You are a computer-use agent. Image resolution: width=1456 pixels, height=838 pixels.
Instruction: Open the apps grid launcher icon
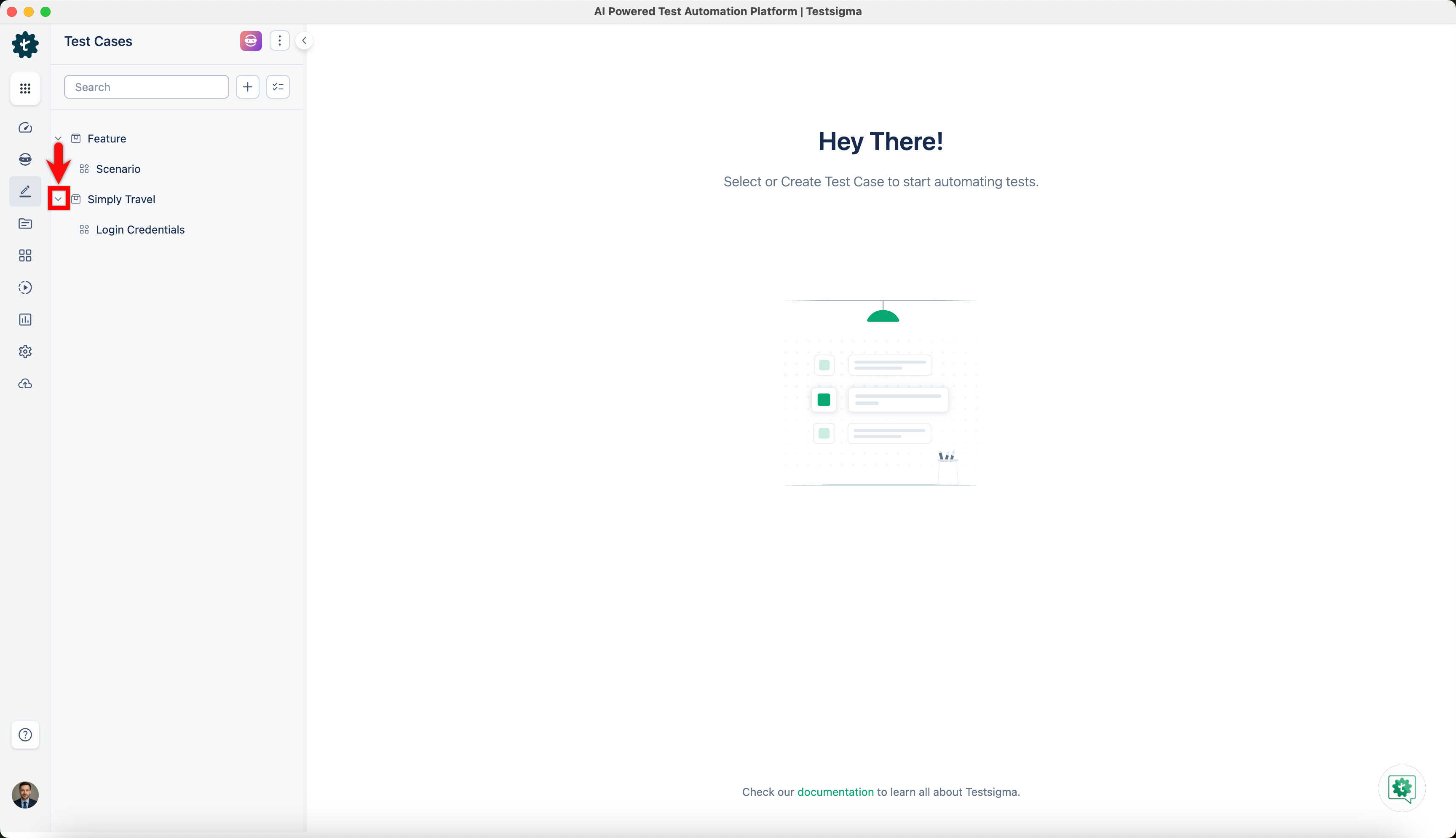tap(25, 89)
